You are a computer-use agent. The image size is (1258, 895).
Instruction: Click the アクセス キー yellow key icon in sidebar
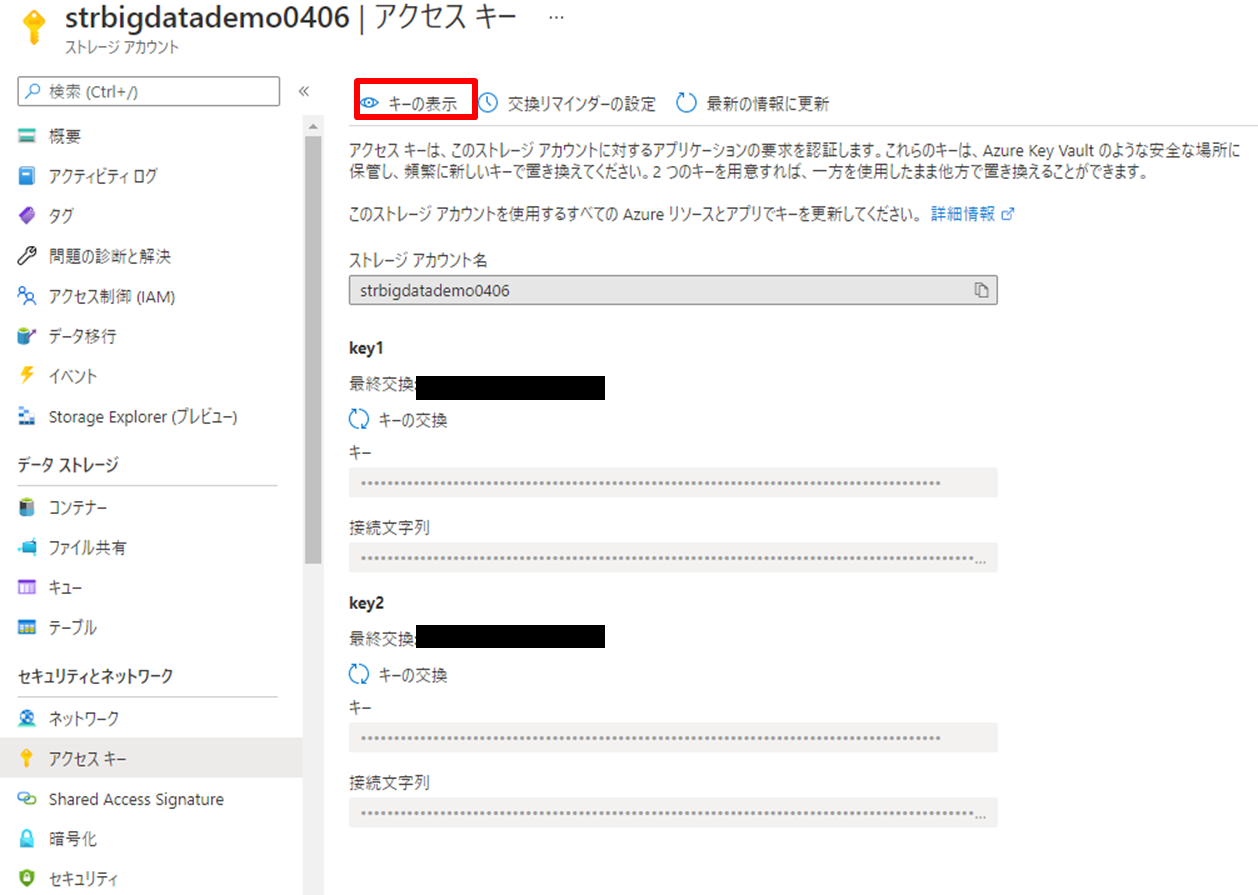point(27,759)
